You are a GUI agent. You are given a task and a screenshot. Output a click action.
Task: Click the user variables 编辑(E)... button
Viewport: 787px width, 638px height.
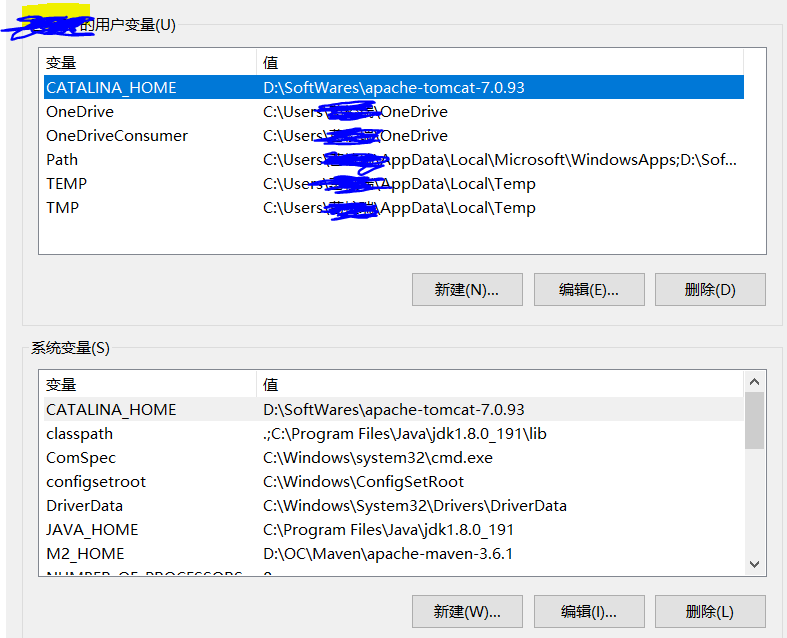tap(589, 290)
